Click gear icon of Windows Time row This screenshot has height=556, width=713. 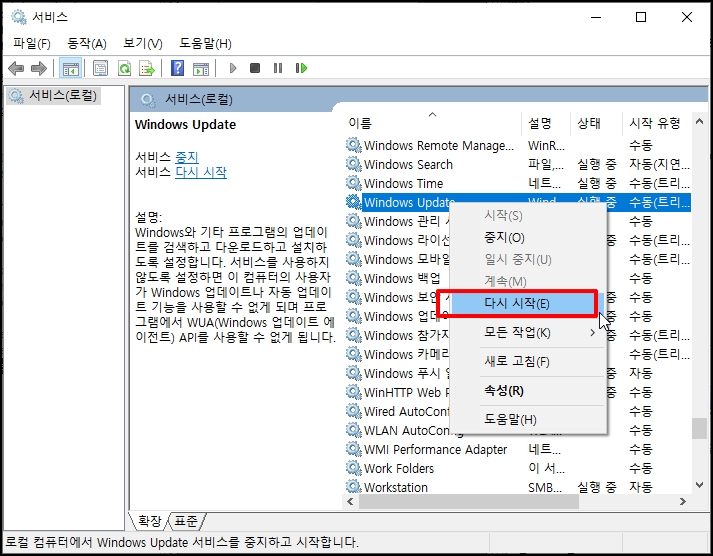[353, 183]
